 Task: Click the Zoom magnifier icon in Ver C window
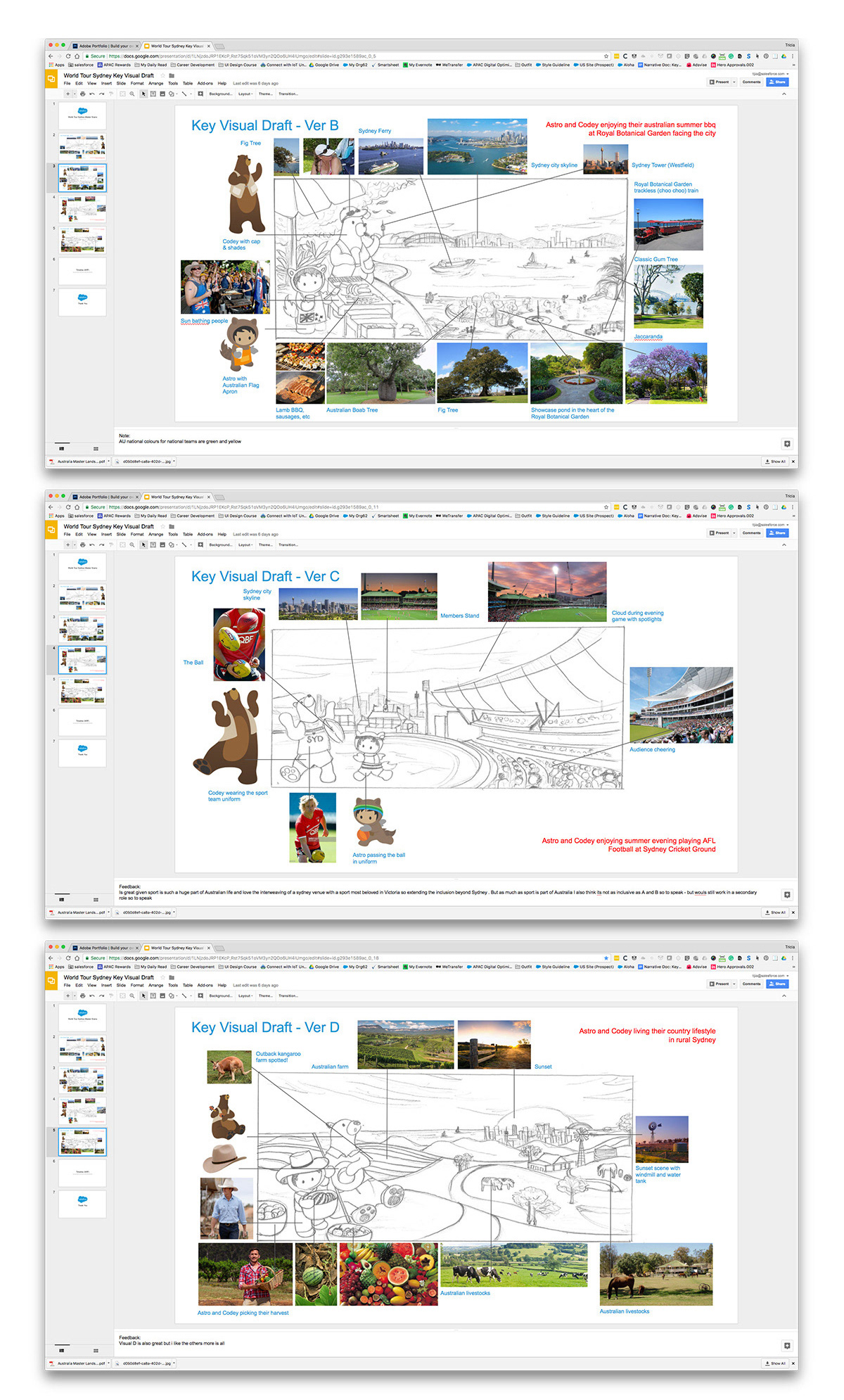(x=132, y=545)
